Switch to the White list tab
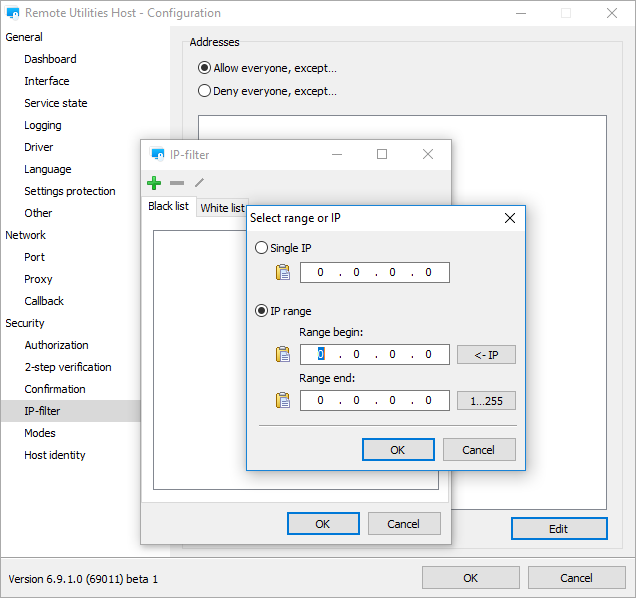The height and width of the screenshot is (598, 636). pos(222,208)
